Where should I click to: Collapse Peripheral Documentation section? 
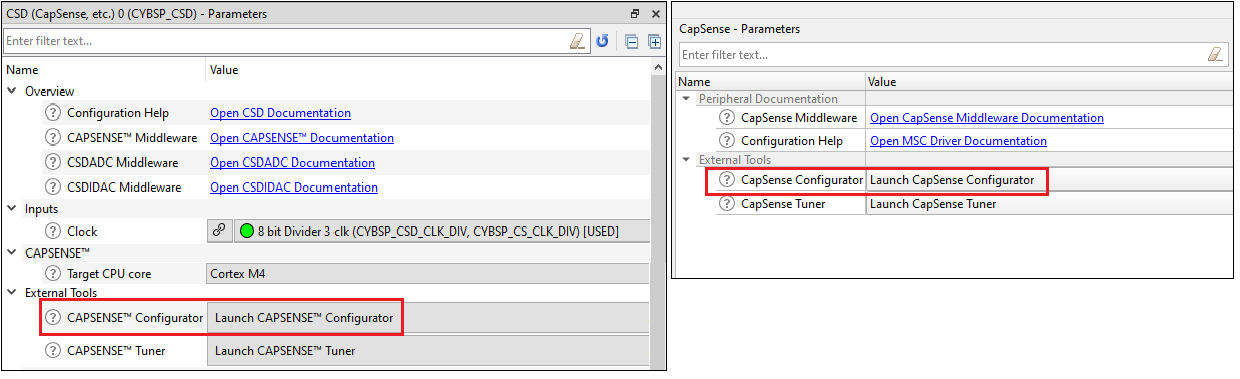686,99
